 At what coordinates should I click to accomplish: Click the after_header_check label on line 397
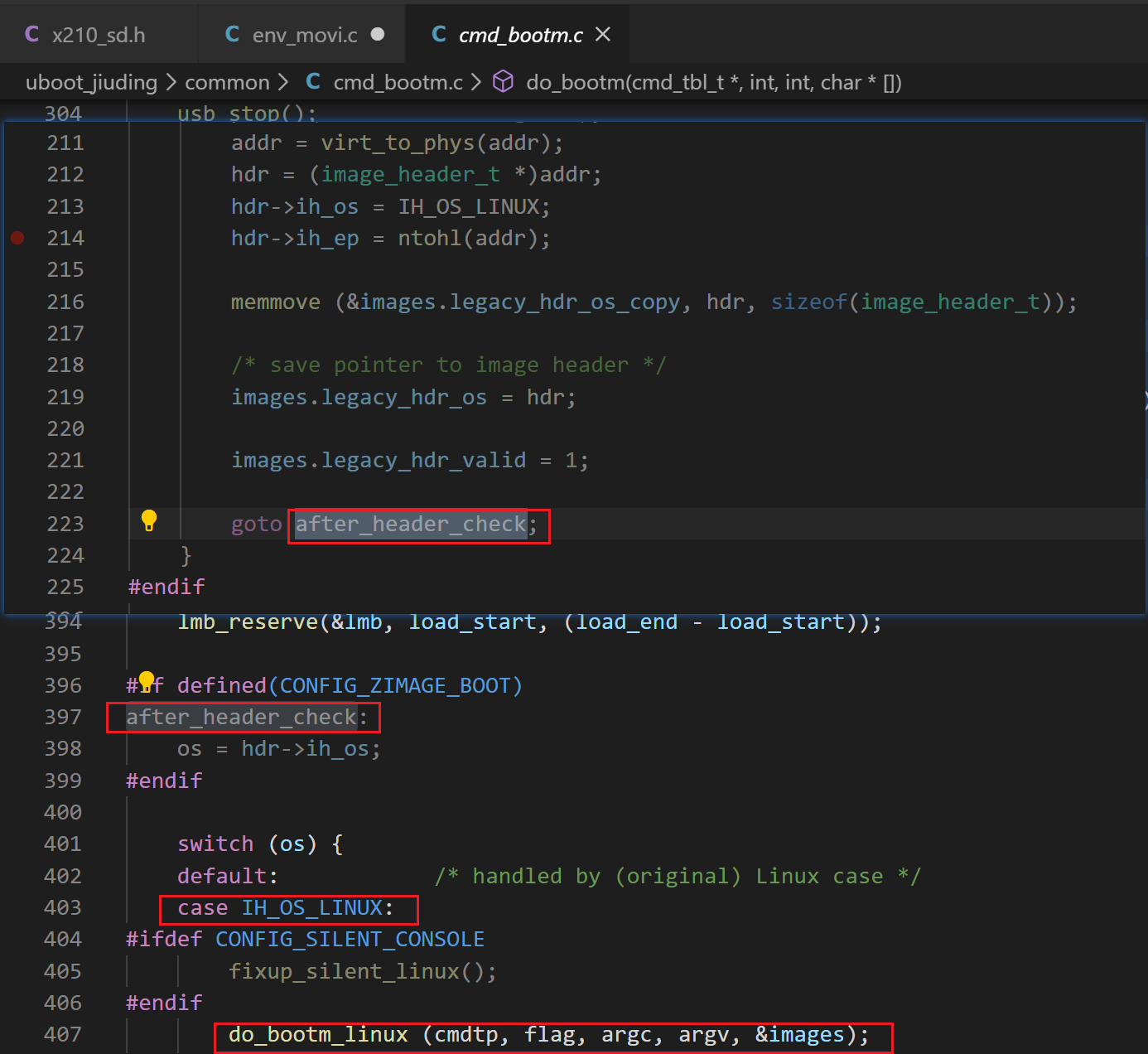click(x=241, y=718)
